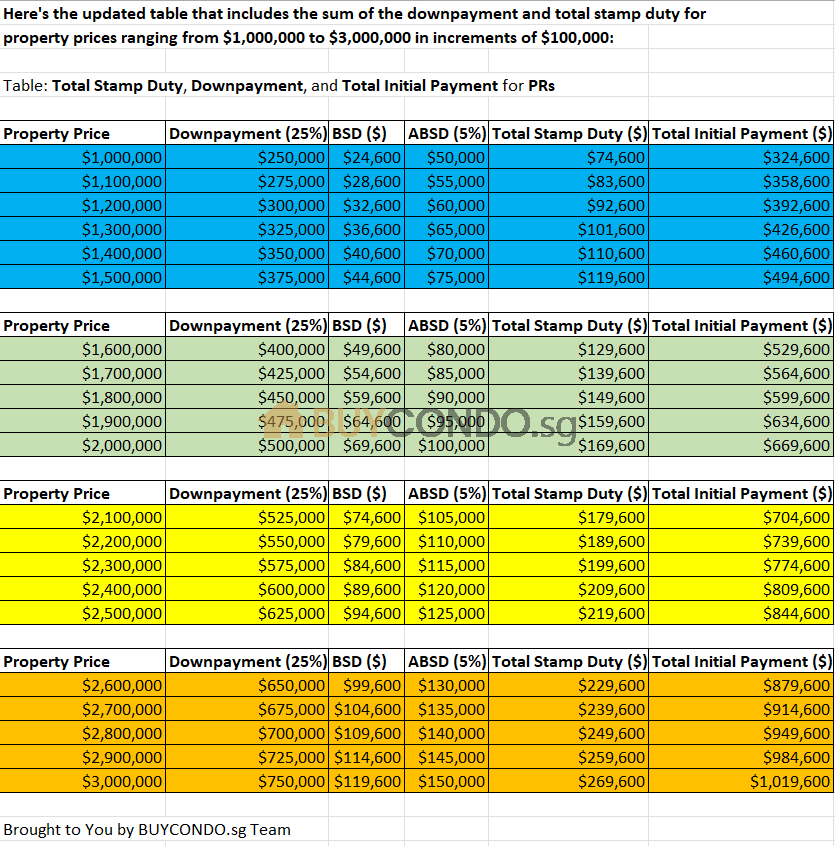Click the table title row mentioning PRs
Viewport: 835px width, 846px height.
coord(279,85)
